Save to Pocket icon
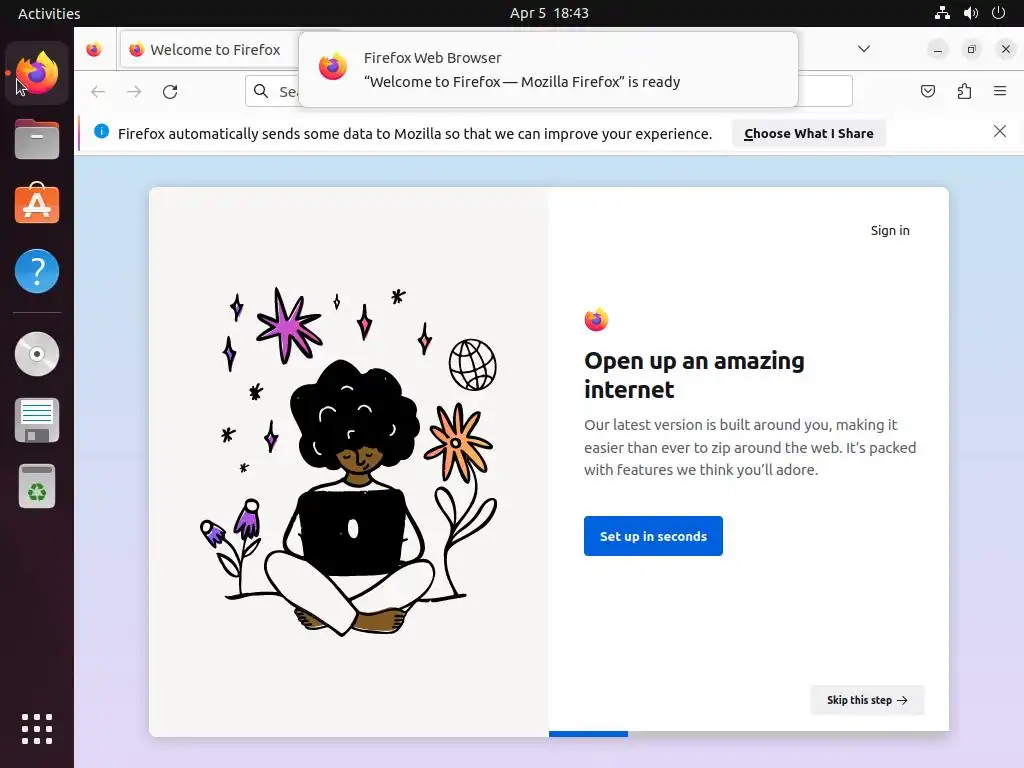This screenshot has width=1024, height=768. click(x=928, y=91)
